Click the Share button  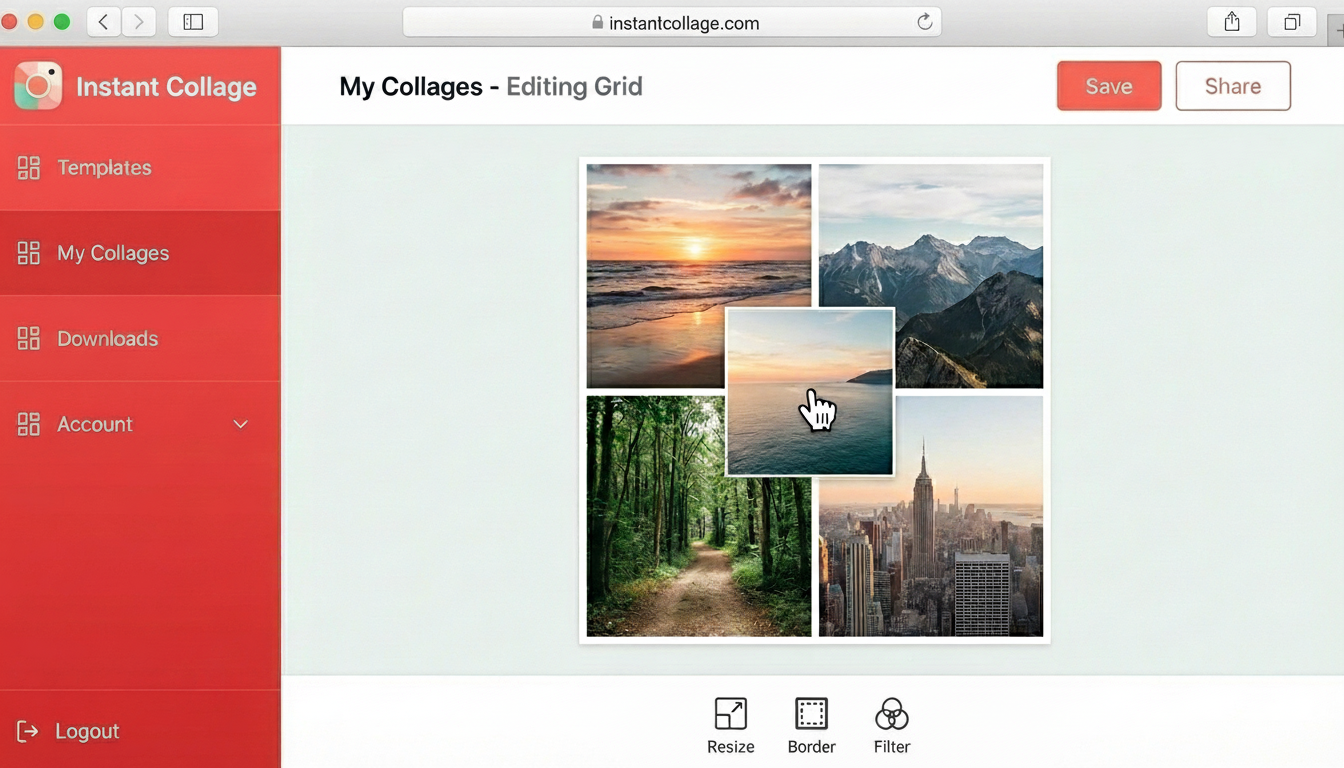coord(1232,85)
